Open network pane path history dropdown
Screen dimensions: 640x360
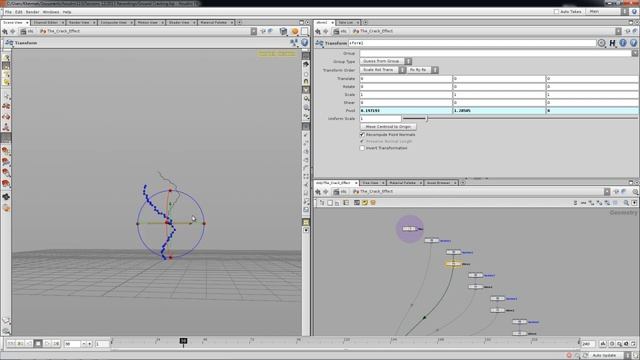click(607, 191)
